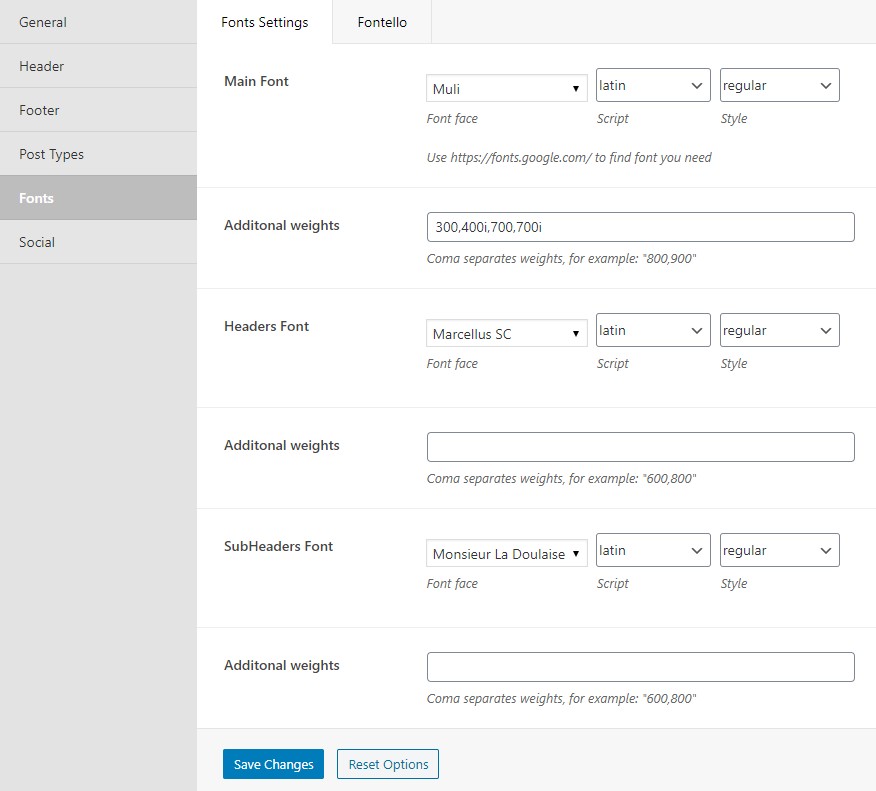Click the Google Fonts hint text
This screenshot has height=791, width=876.
click(569, 158)
